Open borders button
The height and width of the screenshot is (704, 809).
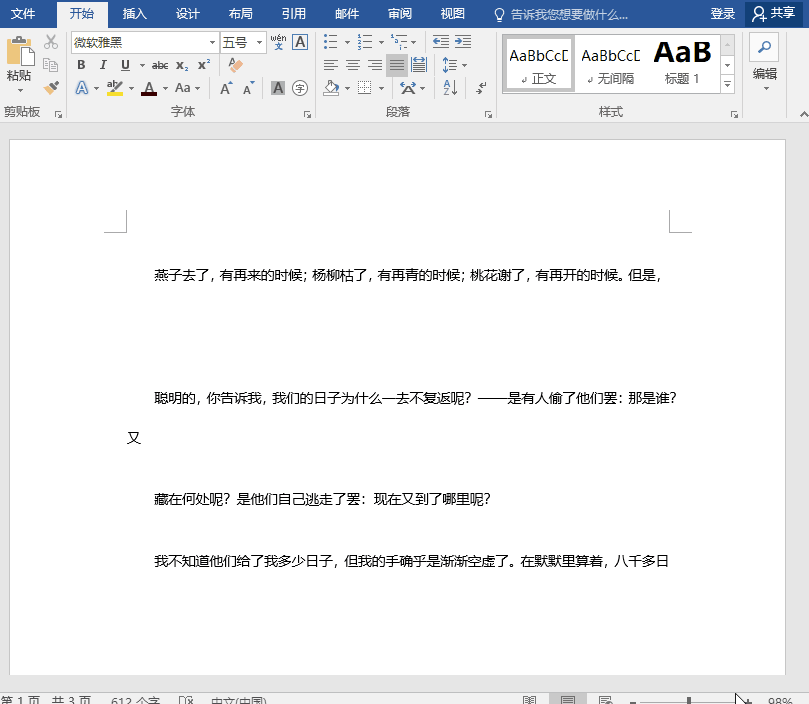pyautogui.click(x=365, y=88)
